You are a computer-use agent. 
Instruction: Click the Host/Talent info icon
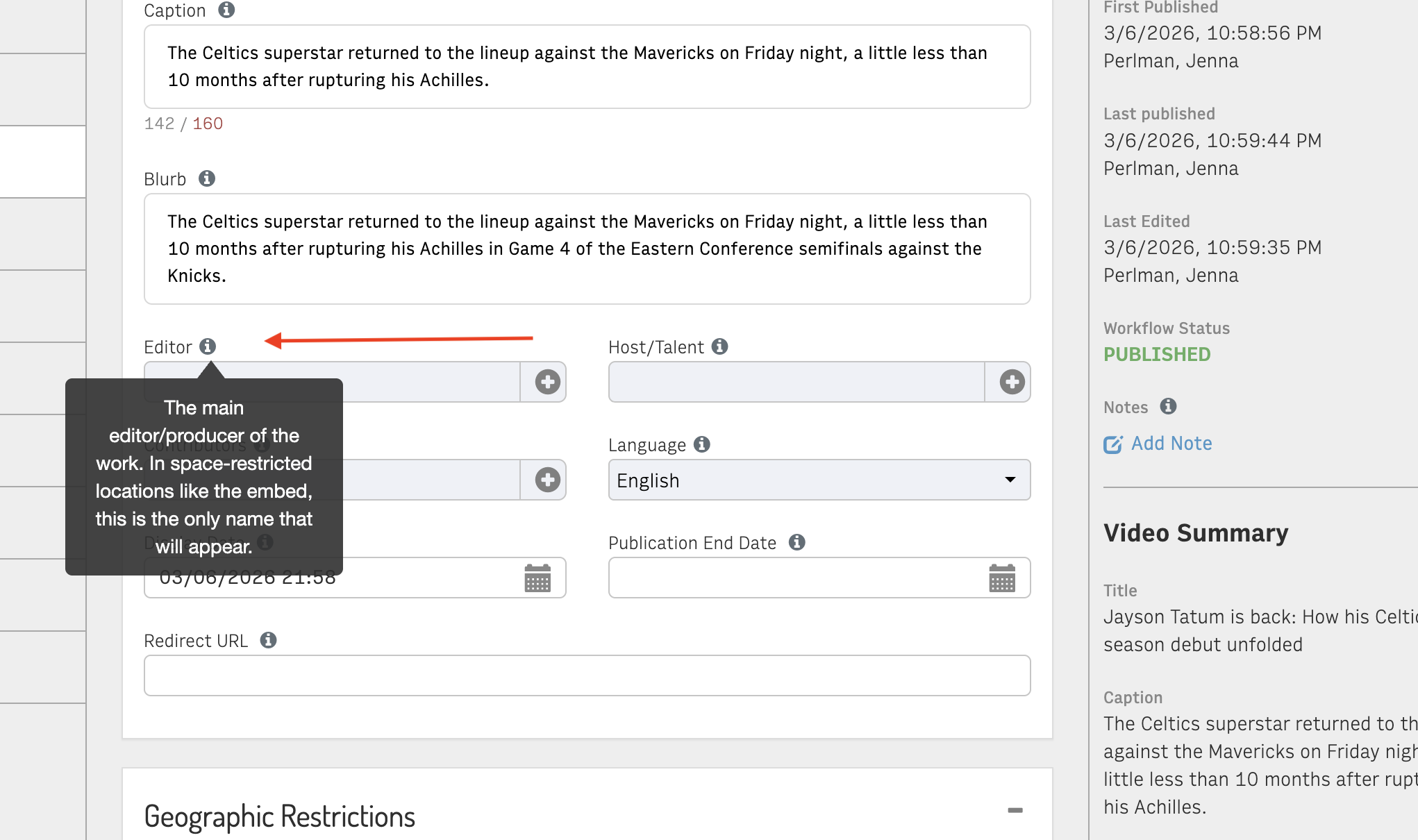[x=720, y=346]
